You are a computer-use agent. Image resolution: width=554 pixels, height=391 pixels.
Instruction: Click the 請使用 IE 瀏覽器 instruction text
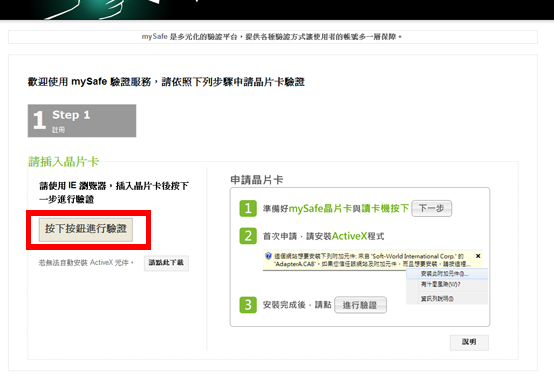point(114,192)
